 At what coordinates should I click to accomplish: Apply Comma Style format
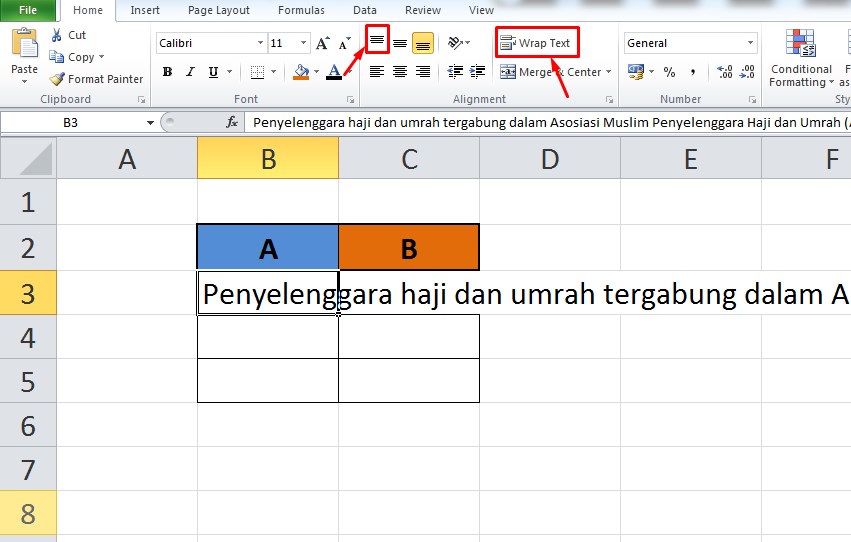[x=693, y=72]
